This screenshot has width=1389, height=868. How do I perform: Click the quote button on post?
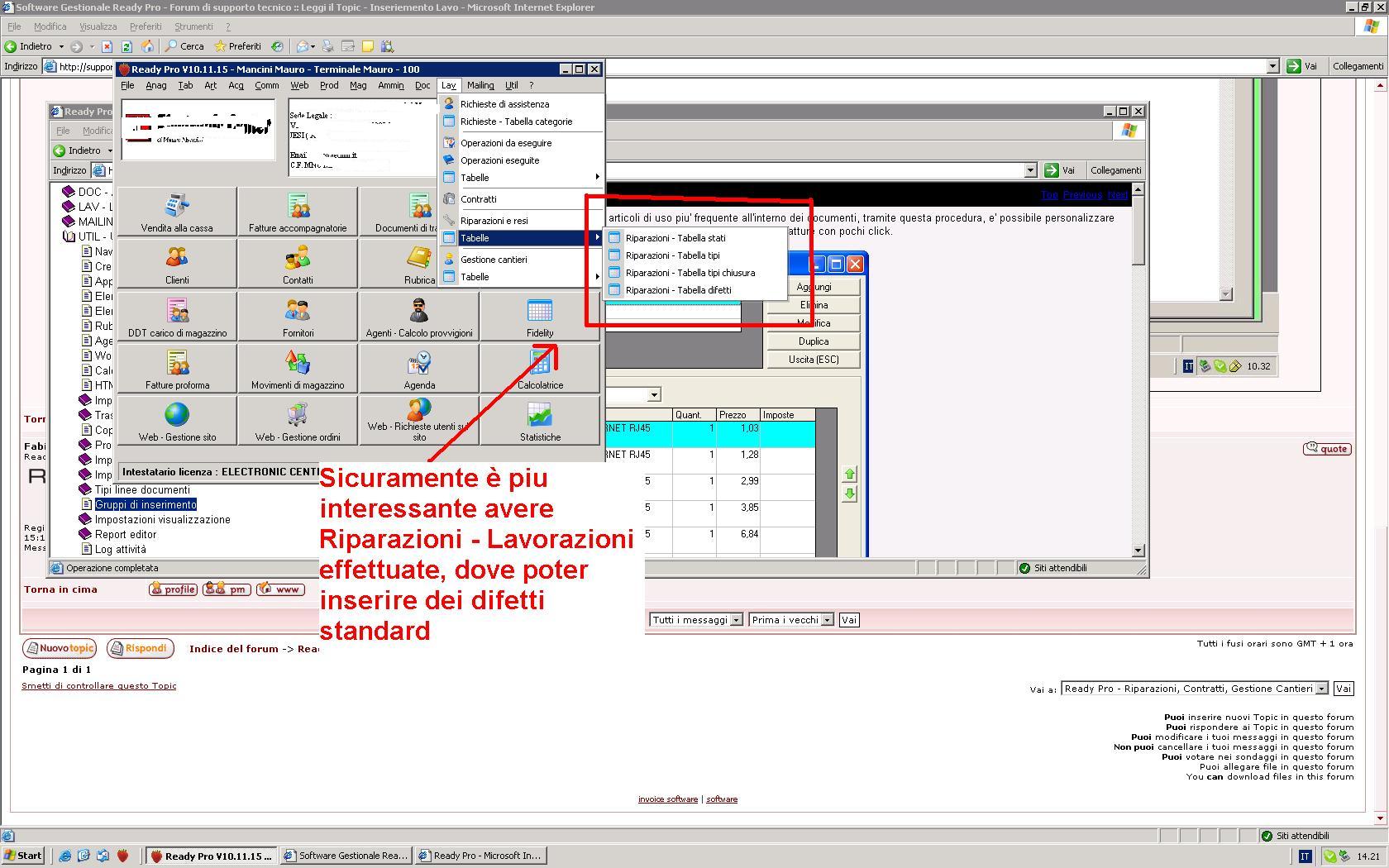click(x=1327, y=449)
